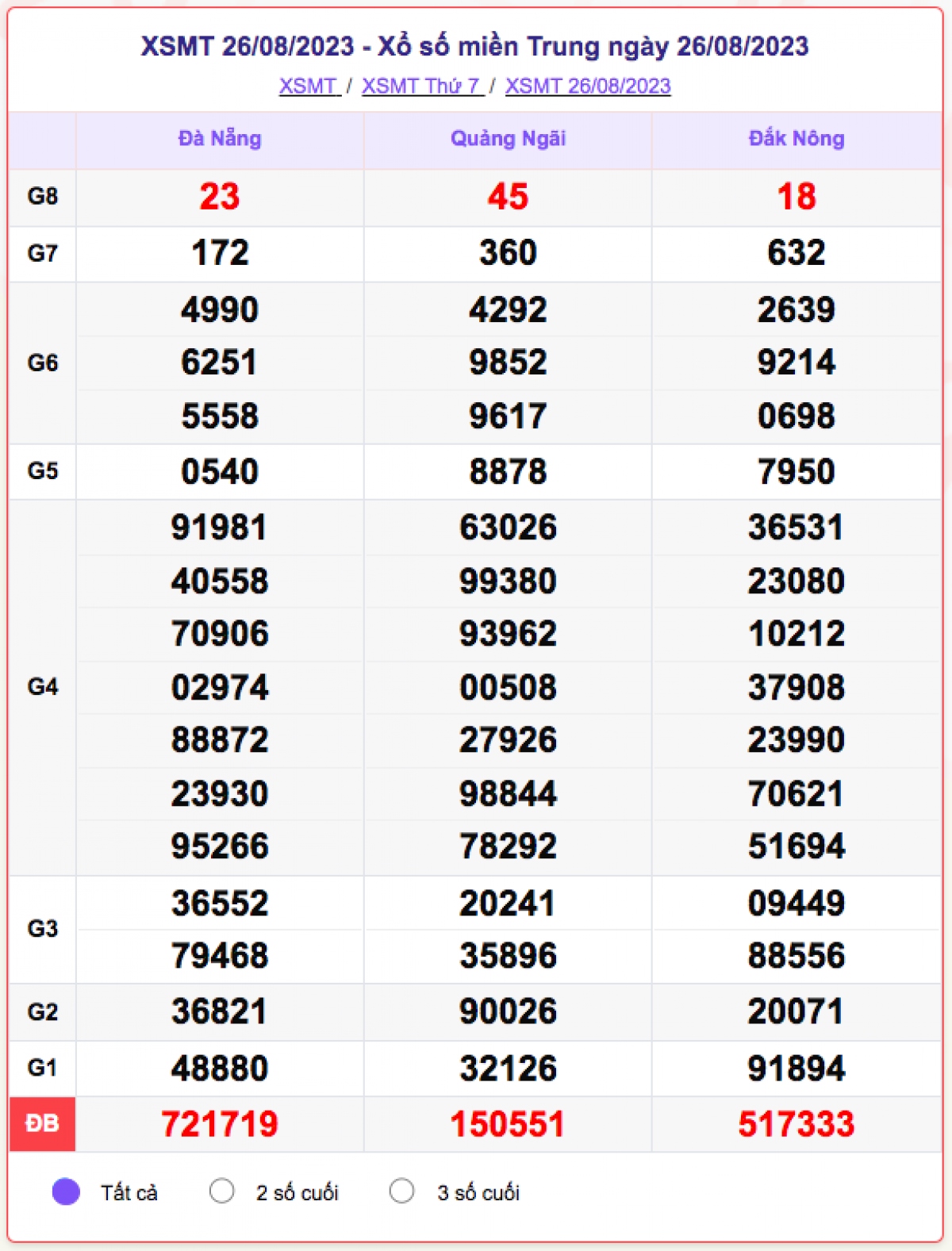Click Đắk Nông special prize 517333
Viewport: 952px width, 1251px height.
click(797, 1124)
